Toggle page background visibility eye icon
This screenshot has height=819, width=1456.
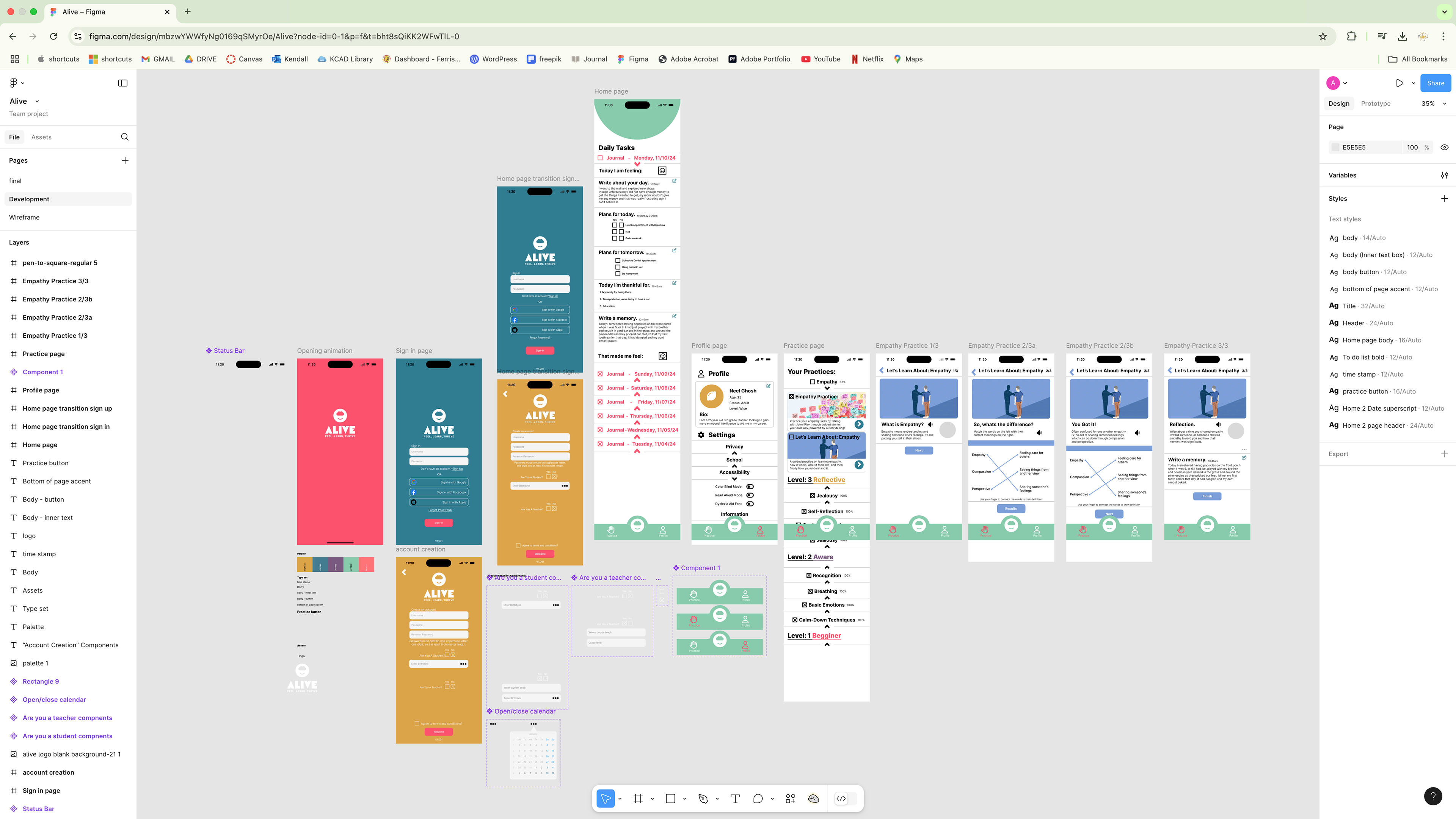pyautogui.click(x=1444, y=147)
